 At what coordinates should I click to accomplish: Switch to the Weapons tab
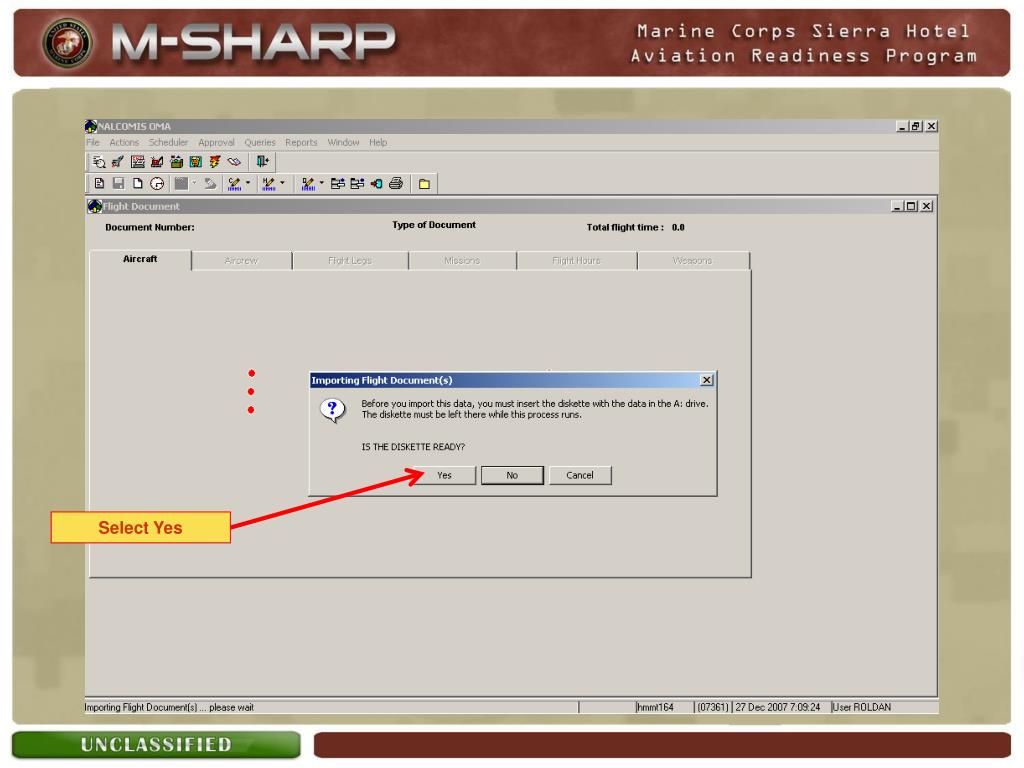[693, 261]
